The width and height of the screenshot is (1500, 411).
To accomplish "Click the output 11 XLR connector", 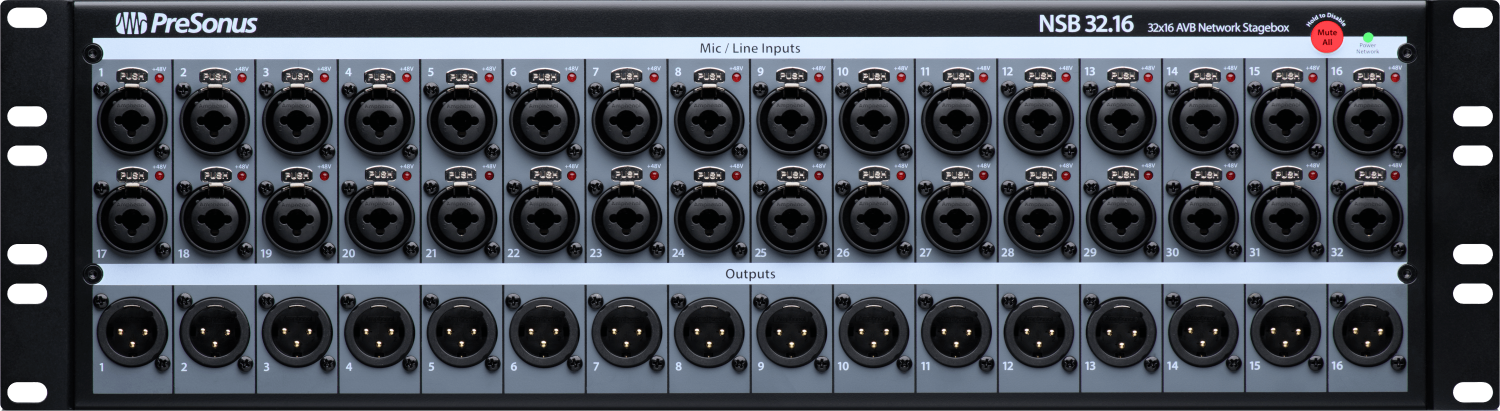I will coord(957,332).
